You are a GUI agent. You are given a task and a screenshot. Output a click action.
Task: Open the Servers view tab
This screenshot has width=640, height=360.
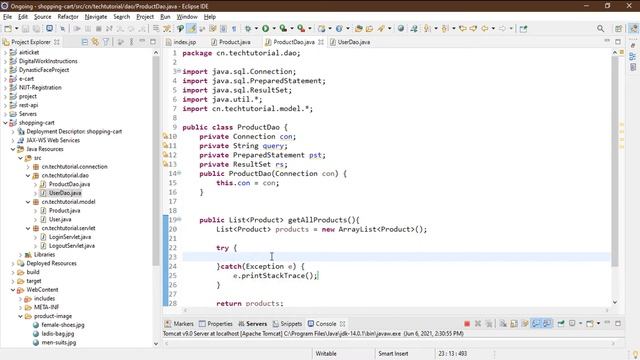click(253, 324)
